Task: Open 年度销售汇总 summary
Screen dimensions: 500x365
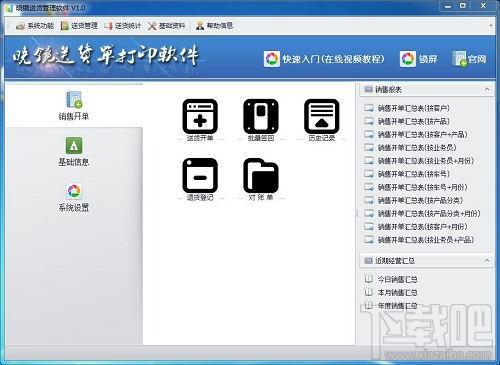Action: pos(397,306)
